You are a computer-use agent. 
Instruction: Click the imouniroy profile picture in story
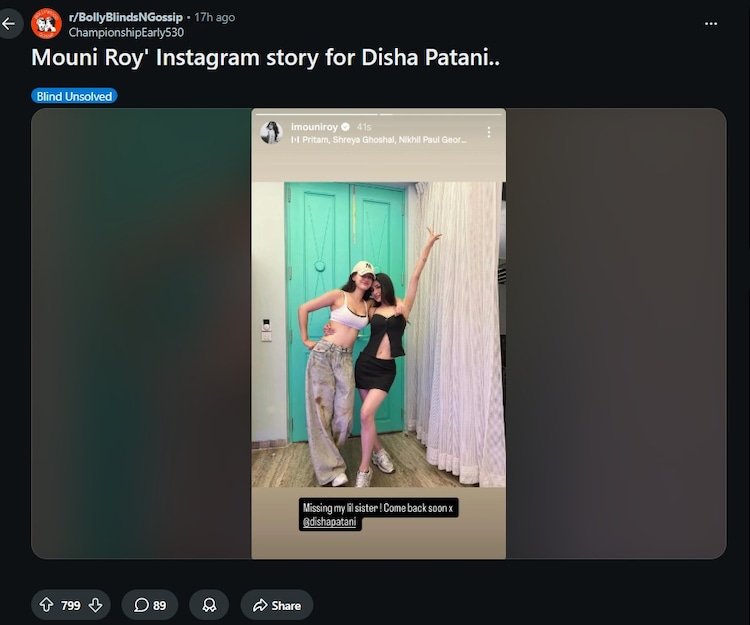(x=271, y=132)
